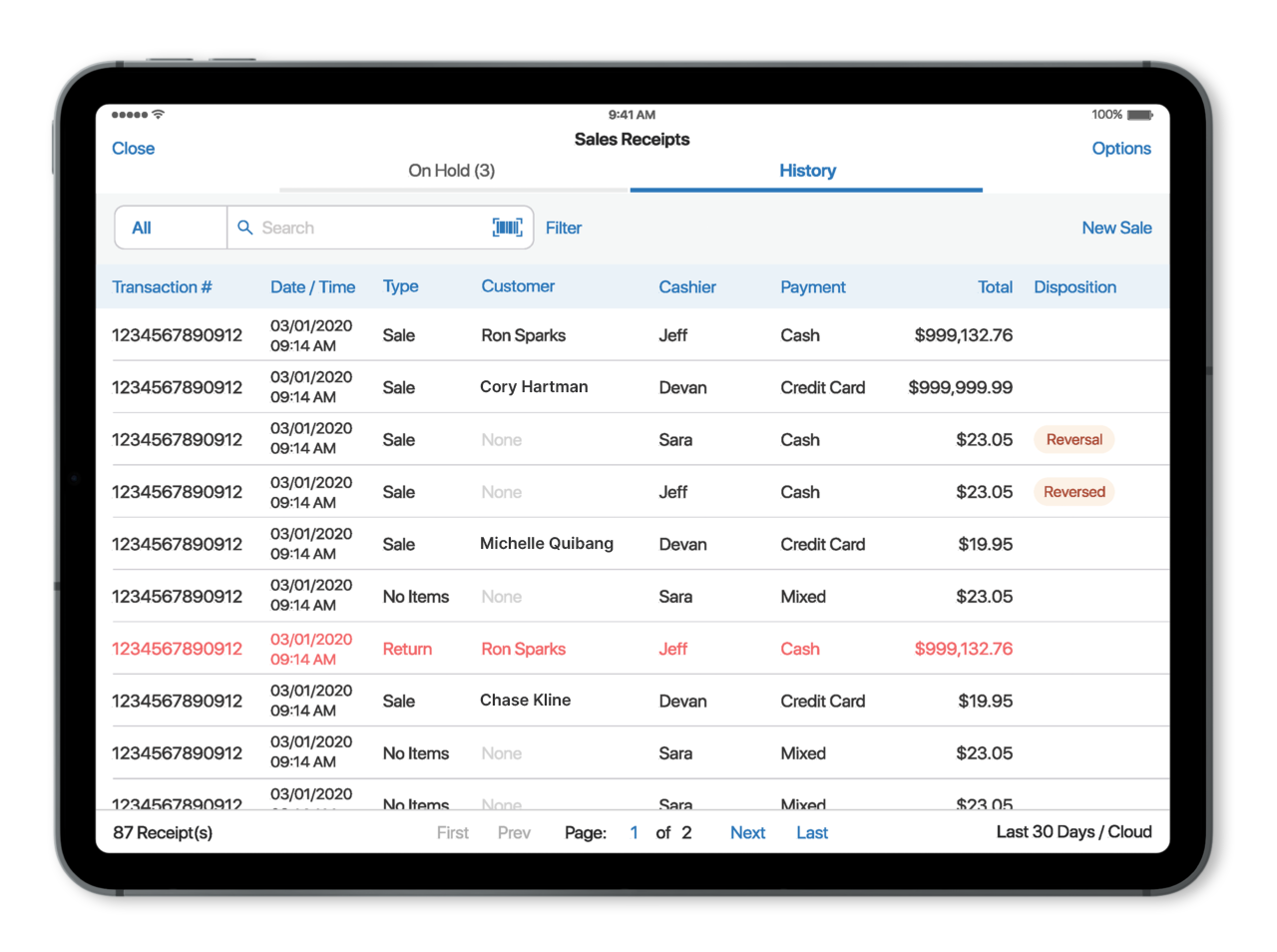The width and height of the screenshot is (1277, 952).
Task: Click the Reversed badge in Disposition column
Action: pyautogui.click(x=1073, y=491)
